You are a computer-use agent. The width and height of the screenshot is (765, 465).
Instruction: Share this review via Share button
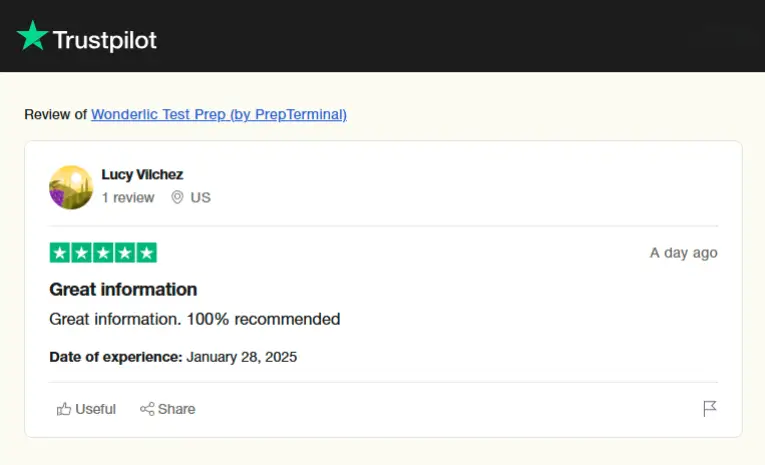pos(167,409)
